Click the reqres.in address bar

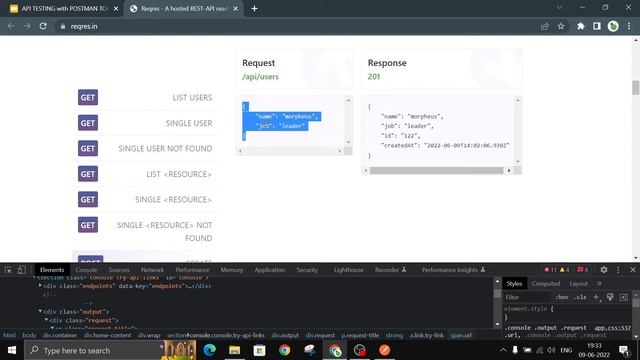pos(298,26)
